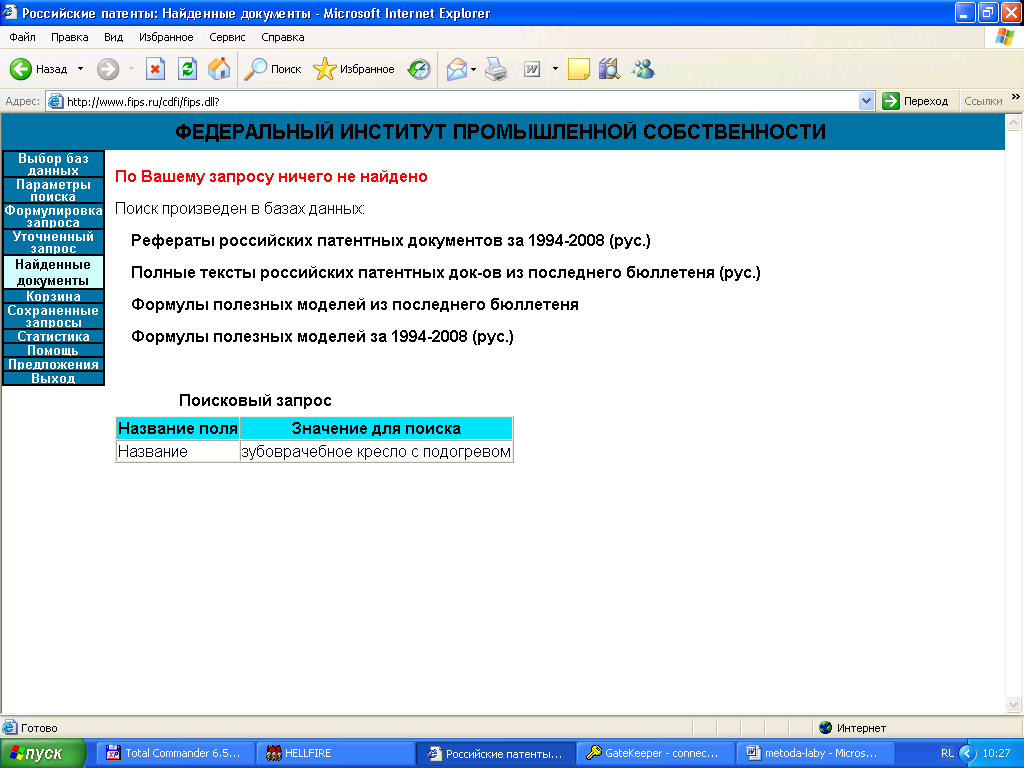The height and width of the screenshot is (768, 1024).
Task: Open the Messenger people icon
Action: [x=643, y=69]
